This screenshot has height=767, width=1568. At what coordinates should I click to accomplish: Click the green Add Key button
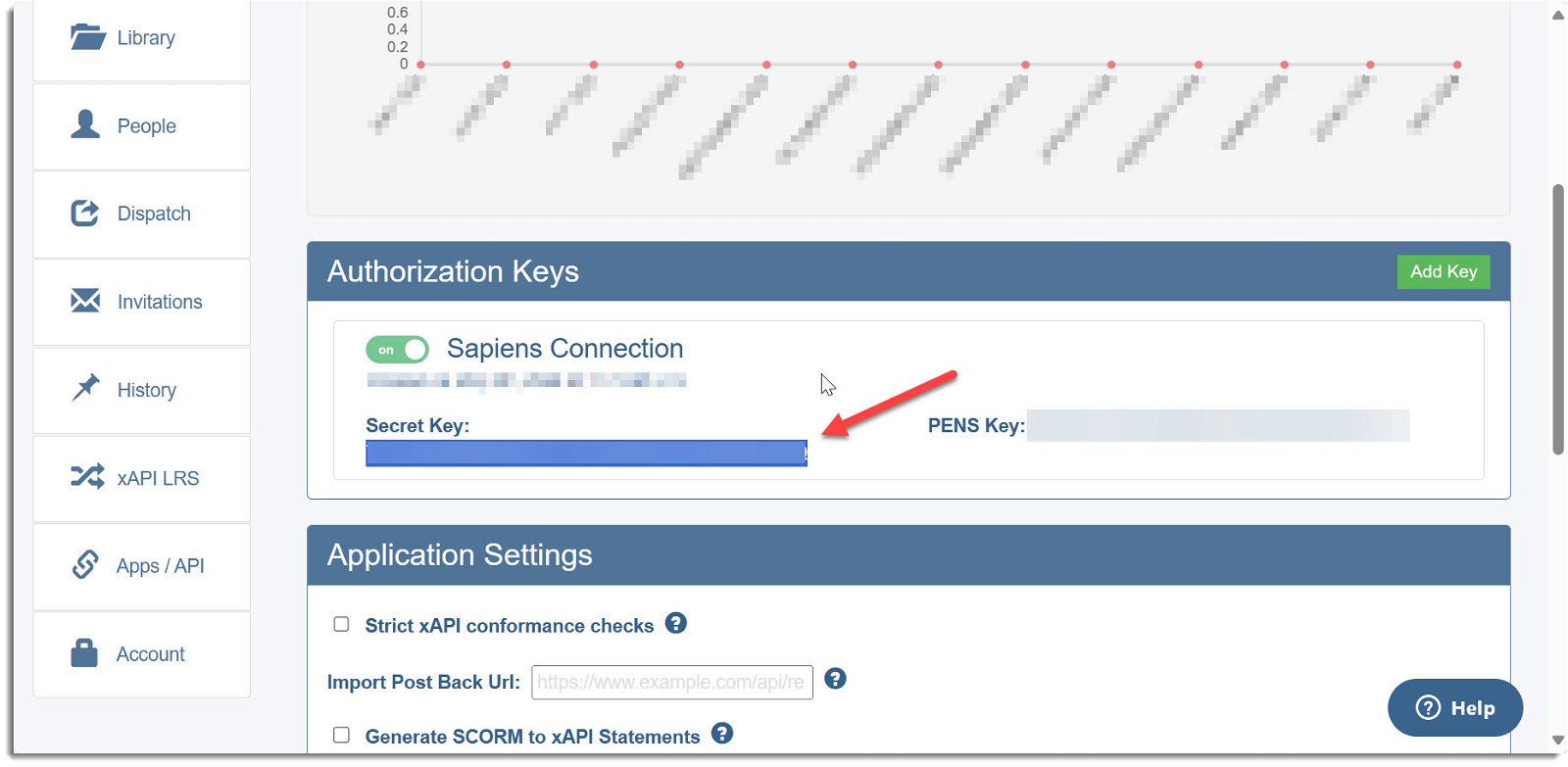[x=1443, y=271]
